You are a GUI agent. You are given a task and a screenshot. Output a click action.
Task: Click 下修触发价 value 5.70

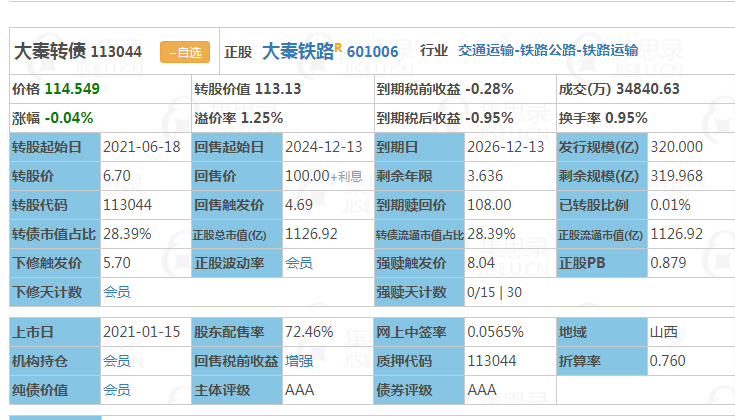(117, 263)
